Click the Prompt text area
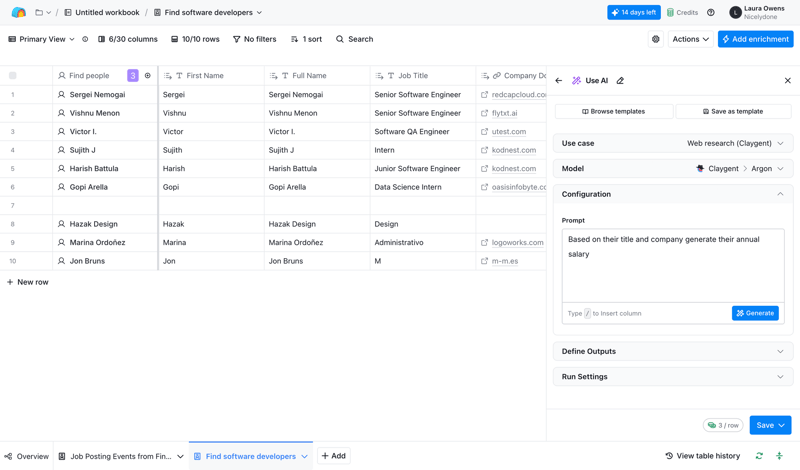 pos(673,265)
